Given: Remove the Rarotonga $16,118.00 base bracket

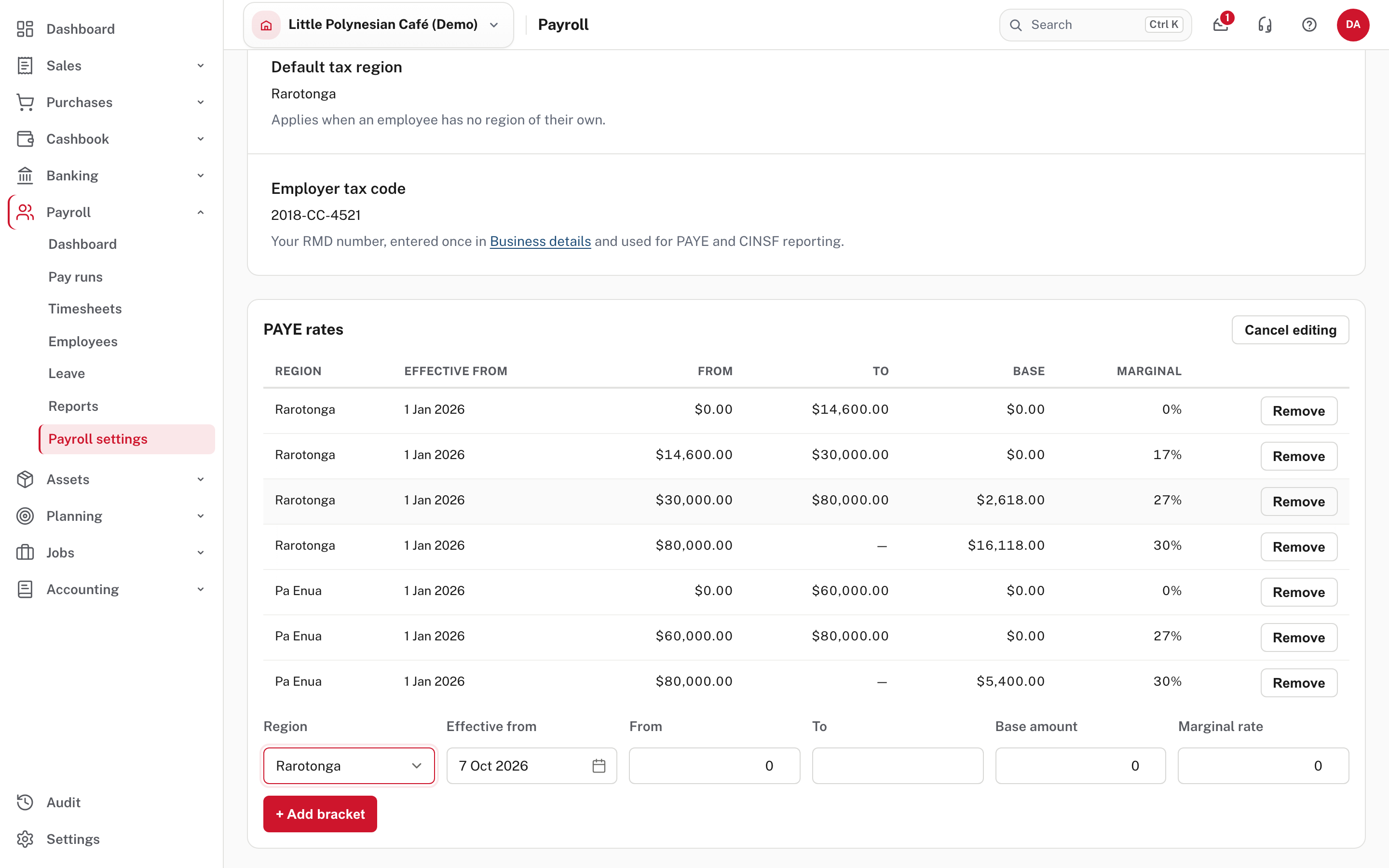Looking at the screenshot, I should (1299, 547).
